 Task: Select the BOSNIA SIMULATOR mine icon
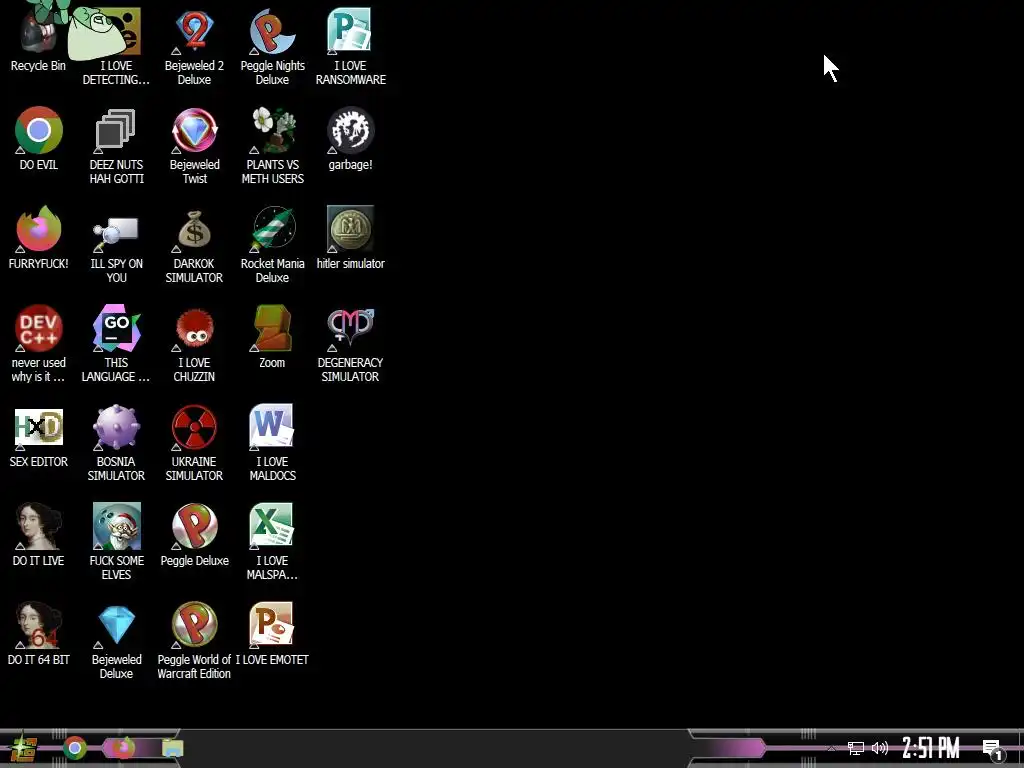[116, 427]
